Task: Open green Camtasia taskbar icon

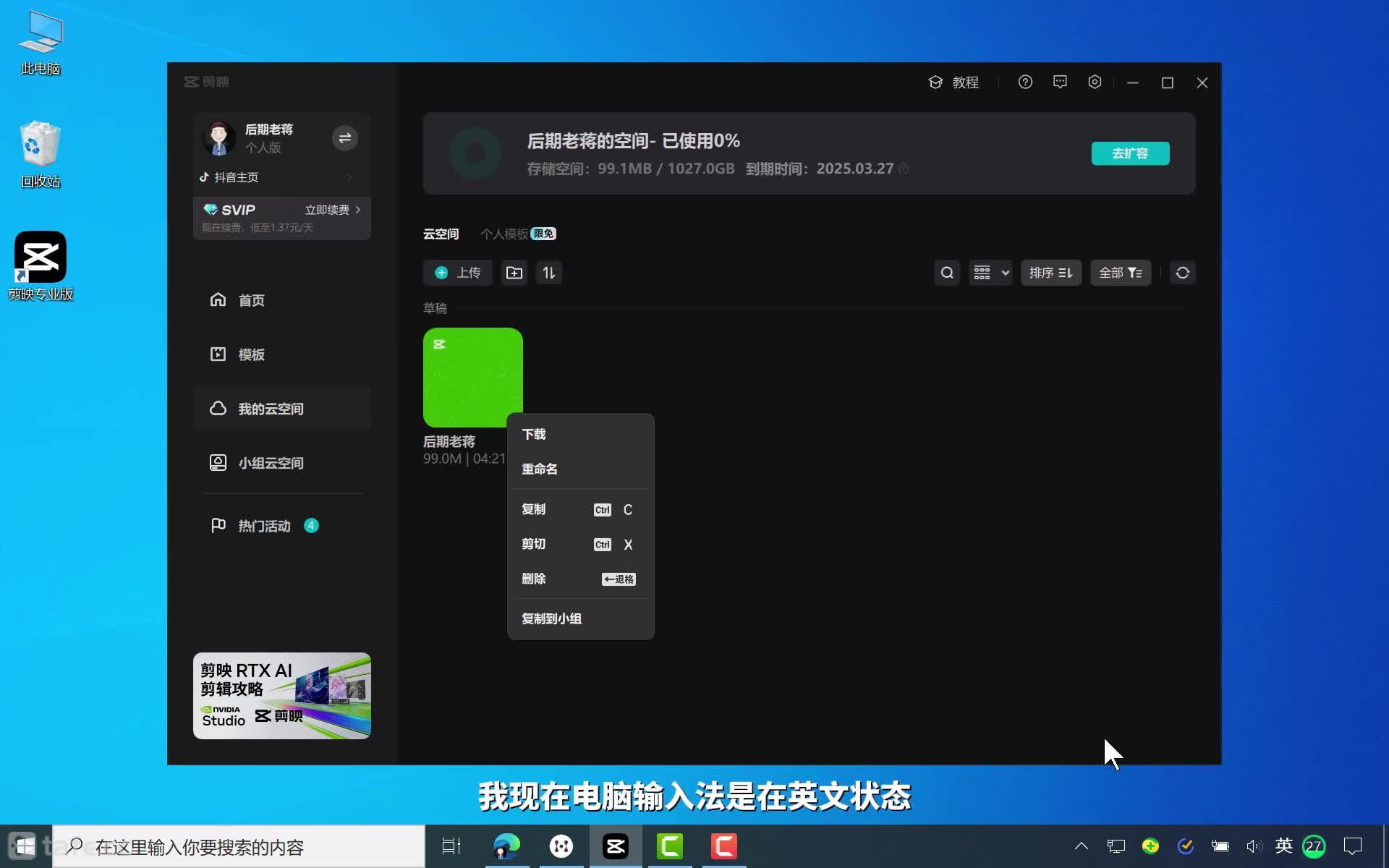Action: click(x=670, y=846)
